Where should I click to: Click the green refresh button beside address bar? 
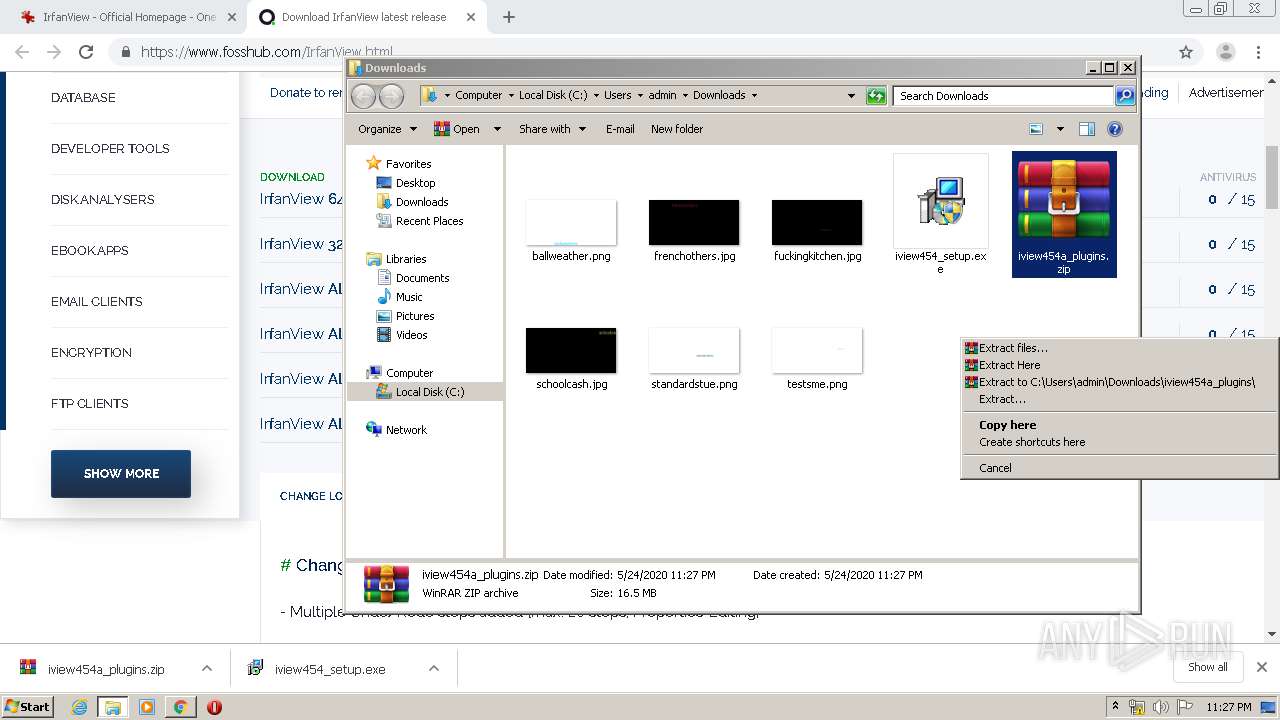(876, 96)
